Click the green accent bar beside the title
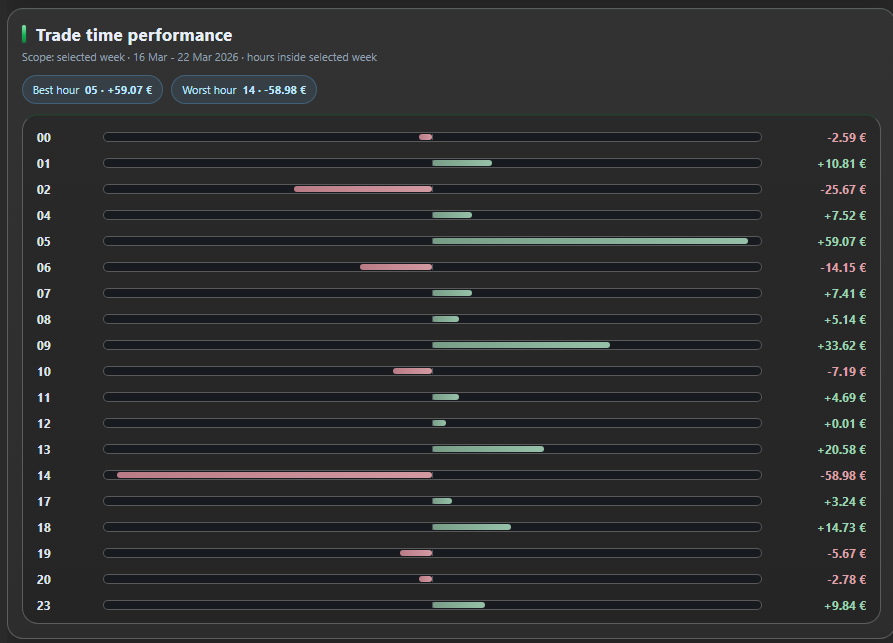This screenshot has width=893, height=643. (24, 34)
